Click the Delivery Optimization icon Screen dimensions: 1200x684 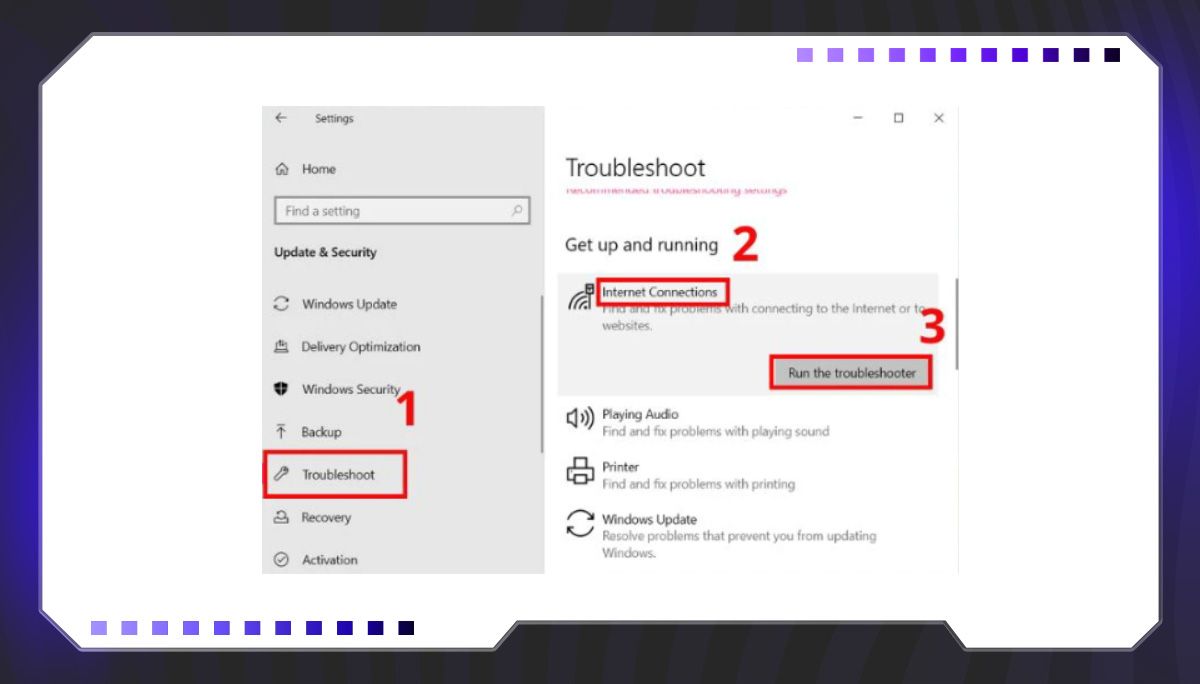pos(281,347)
